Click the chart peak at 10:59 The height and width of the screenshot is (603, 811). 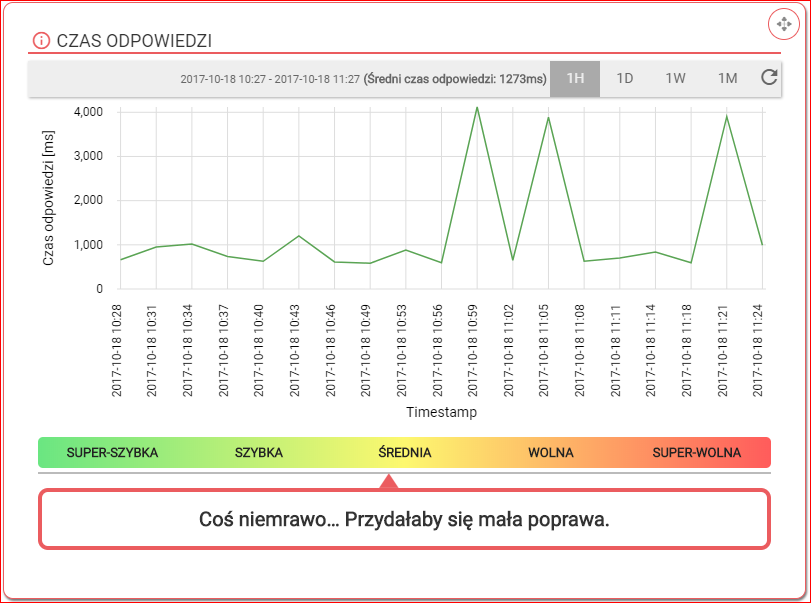[x=477, y=107]
